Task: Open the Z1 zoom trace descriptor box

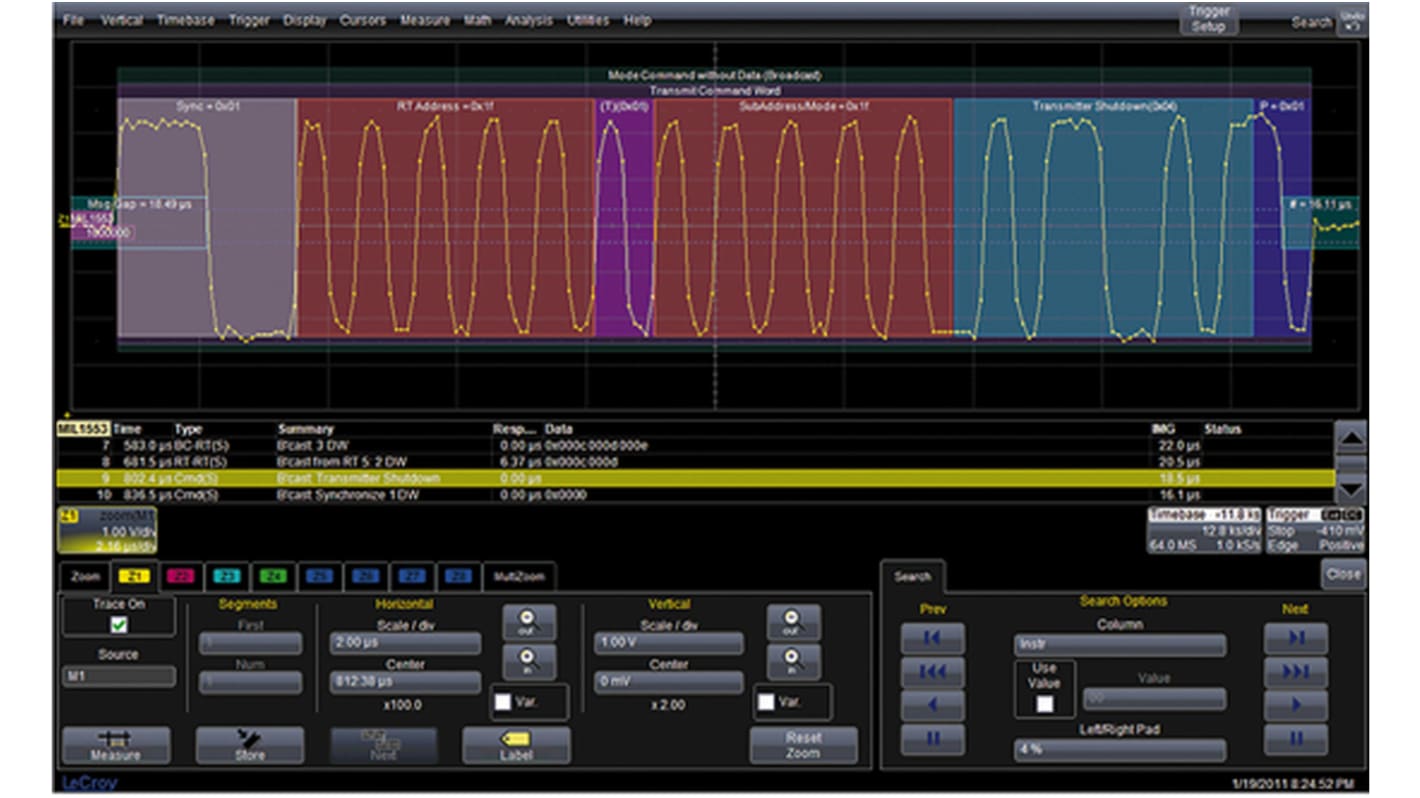Action: [x=107, y=530]
